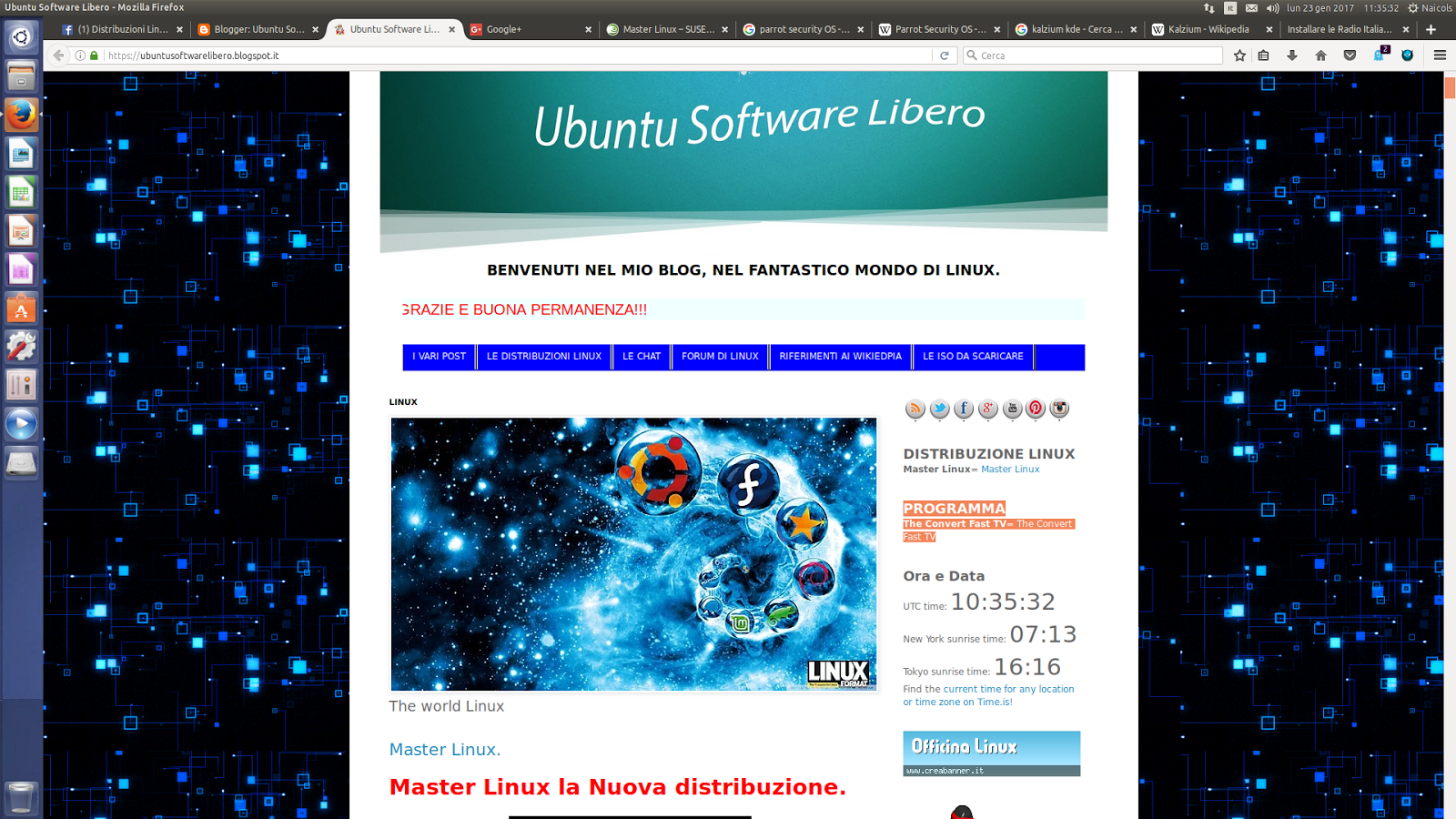Image resolution: width=1456 pixels, height=819 pixels.
Task: Open the Trash in the launcher
Action: [x=21, y=798]
